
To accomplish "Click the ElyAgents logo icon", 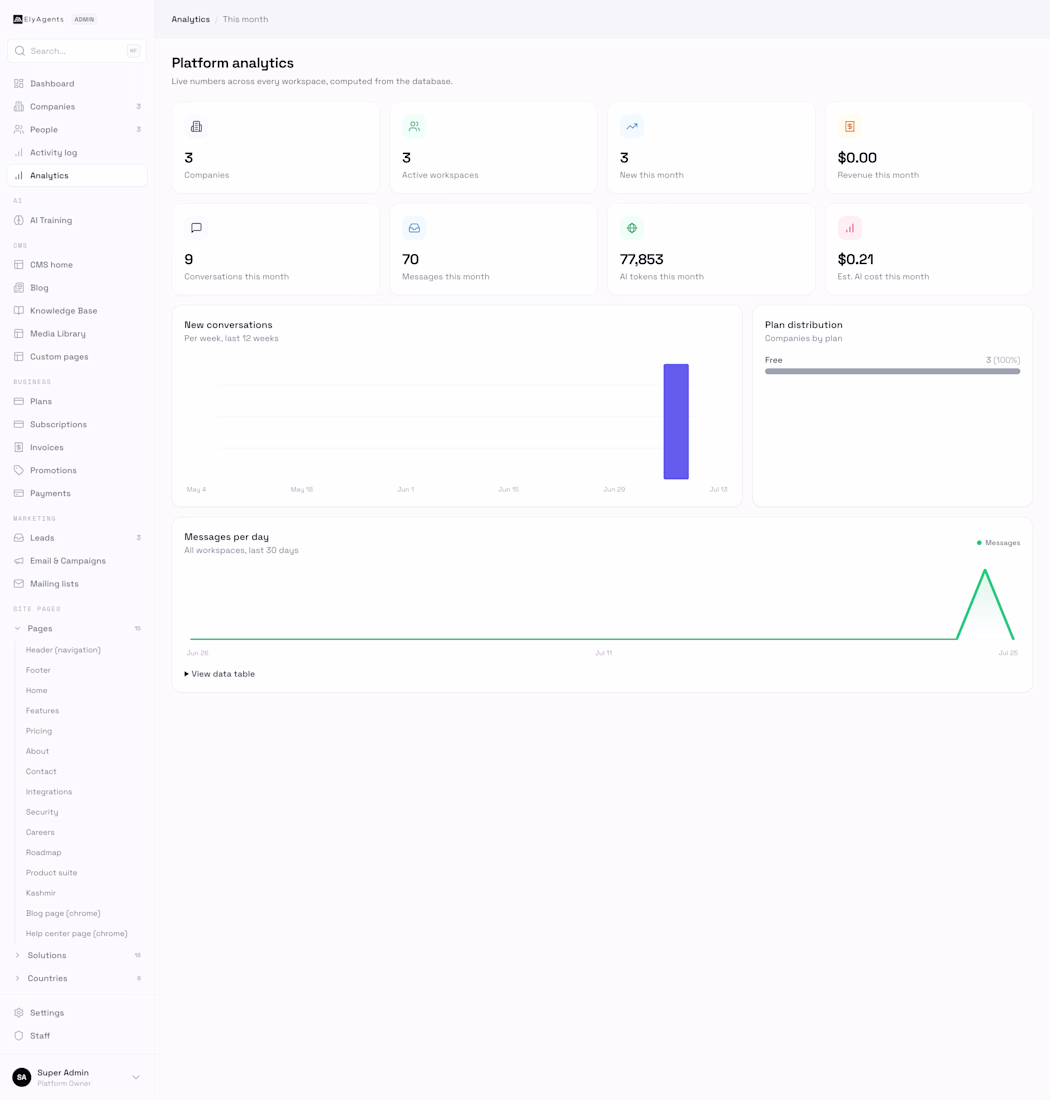I will coord(18,20).
